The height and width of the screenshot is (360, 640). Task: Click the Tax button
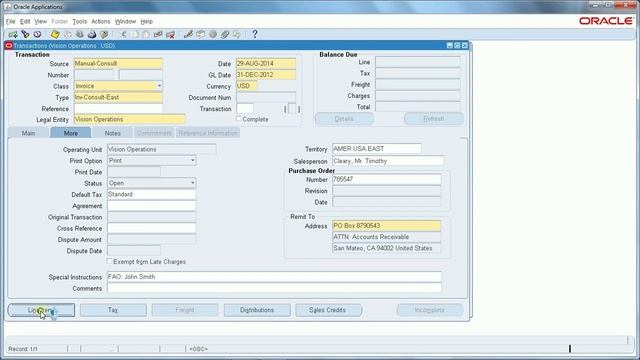[x=113, y=310]
